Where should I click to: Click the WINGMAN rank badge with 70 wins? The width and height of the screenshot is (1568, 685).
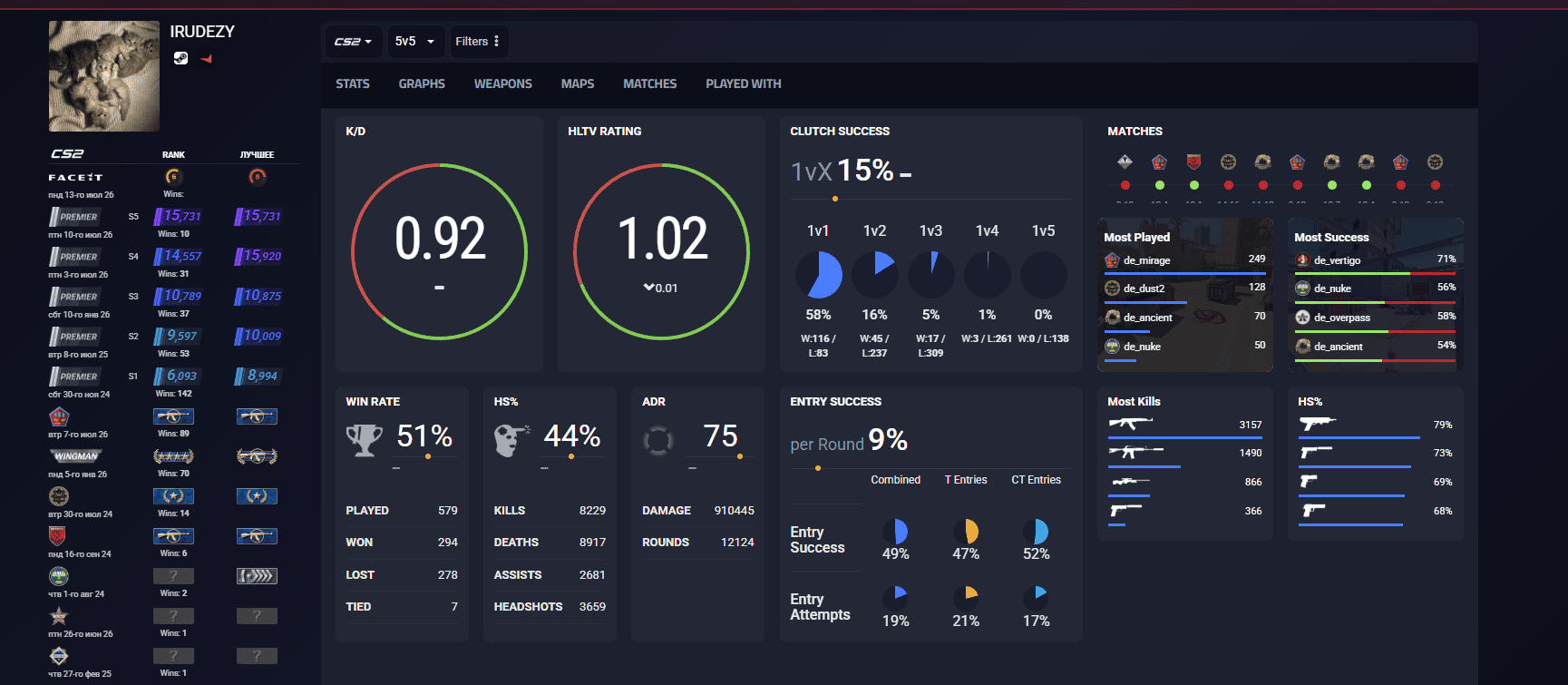pyautogui.click(x=173, y=456)
